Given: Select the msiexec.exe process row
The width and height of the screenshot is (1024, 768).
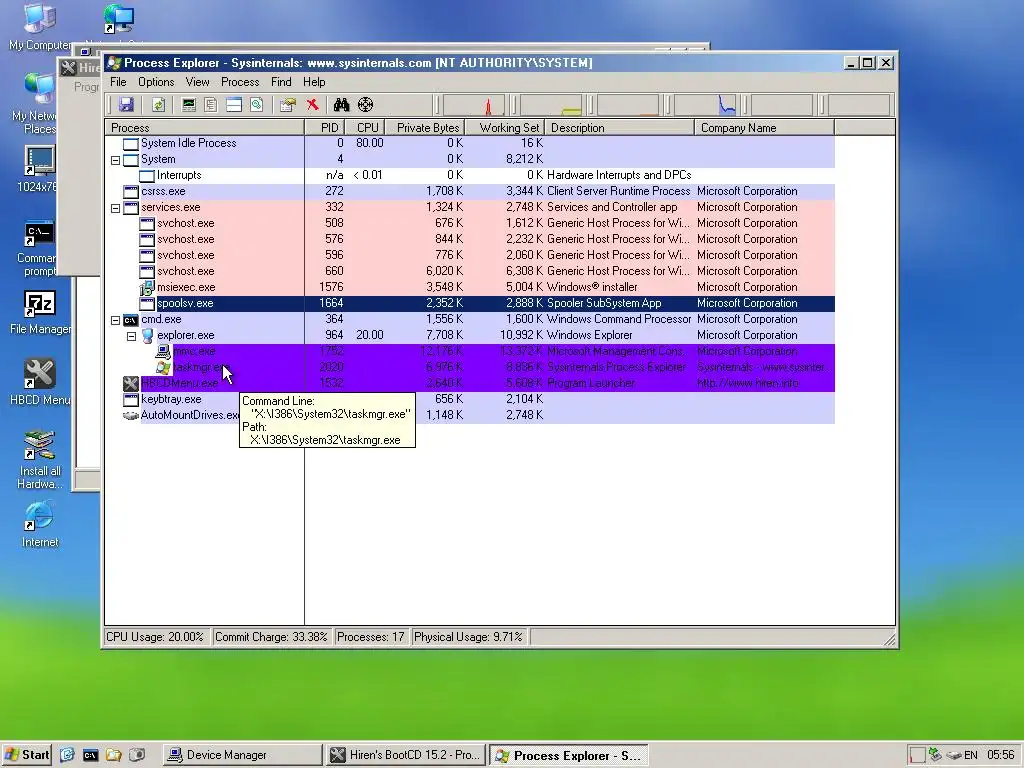Looking at the screenshot, I should click(470, 287).
